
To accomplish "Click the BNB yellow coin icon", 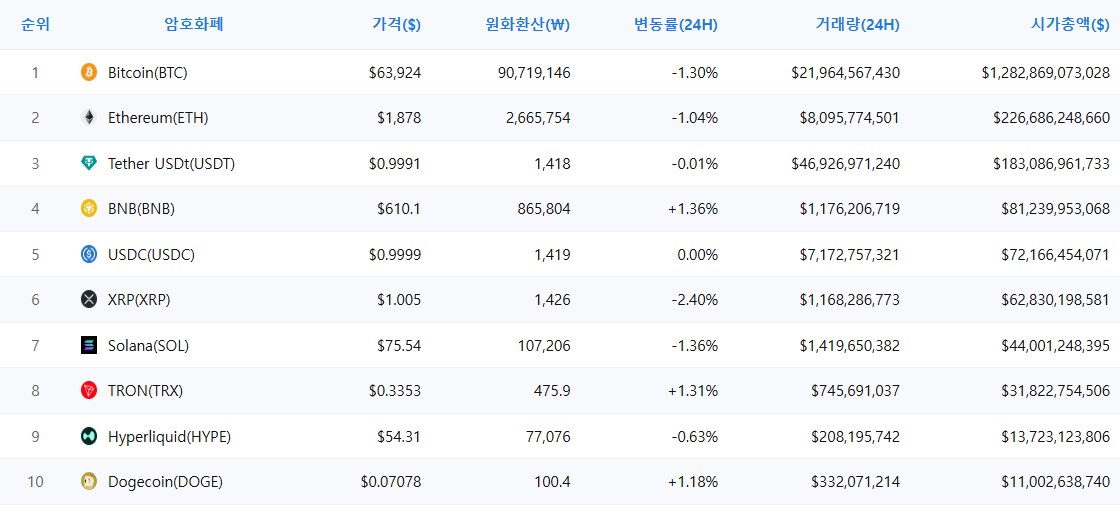I will pos(89,208).
